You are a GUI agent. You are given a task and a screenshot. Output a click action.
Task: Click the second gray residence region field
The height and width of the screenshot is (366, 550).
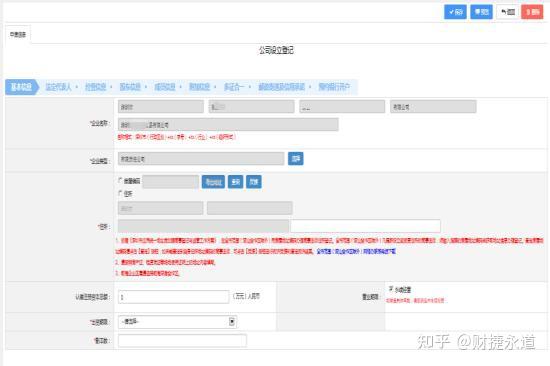[x=250, y=208]
